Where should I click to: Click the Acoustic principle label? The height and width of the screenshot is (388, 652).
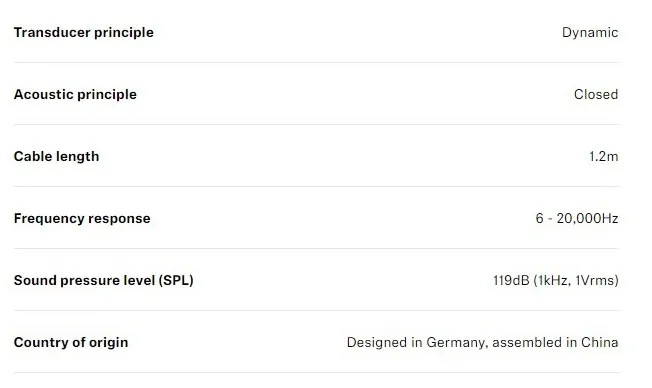pyautogui.click(x=75, y=94)
